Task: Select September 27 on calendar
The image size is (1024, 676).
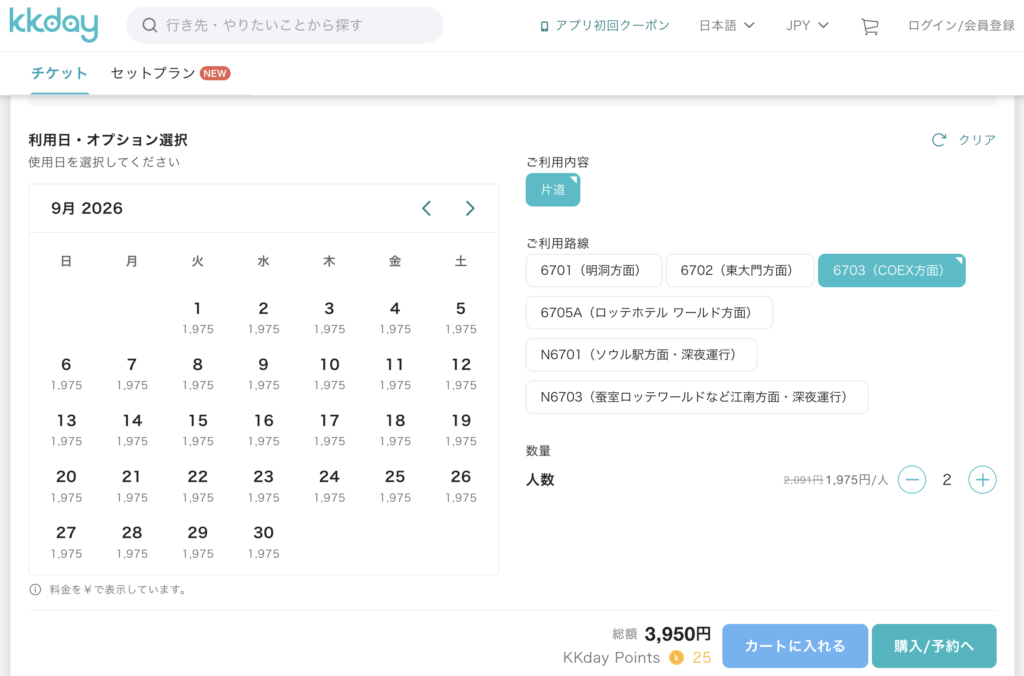Action: coord(66,541)
